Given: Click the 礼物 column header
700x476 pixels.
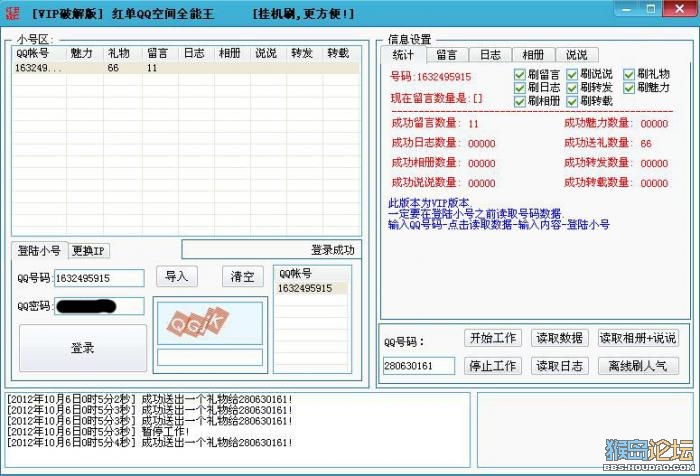Looking at the screenshot, I should (123, 53).
